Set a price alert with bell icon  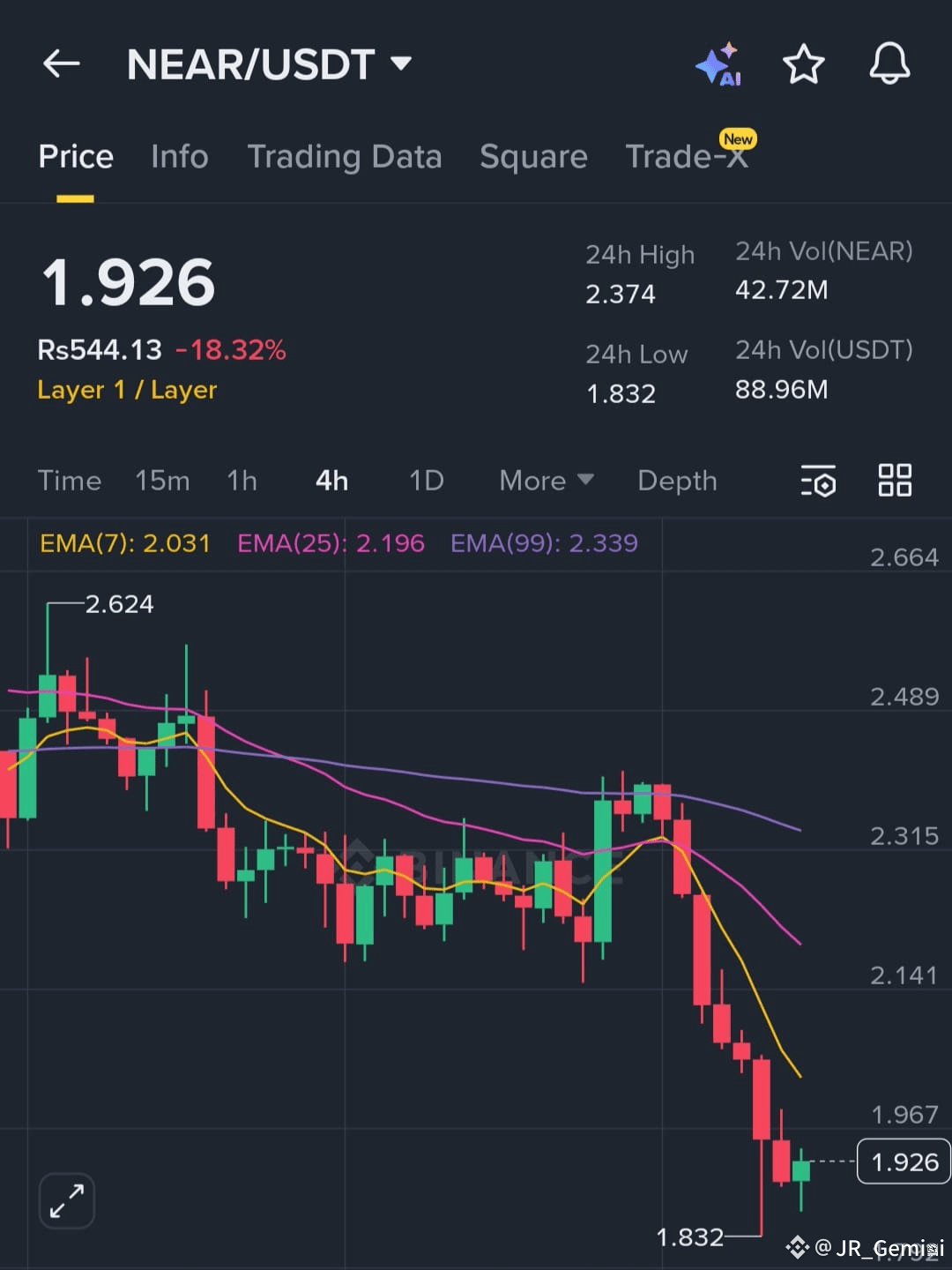(889, 63)
